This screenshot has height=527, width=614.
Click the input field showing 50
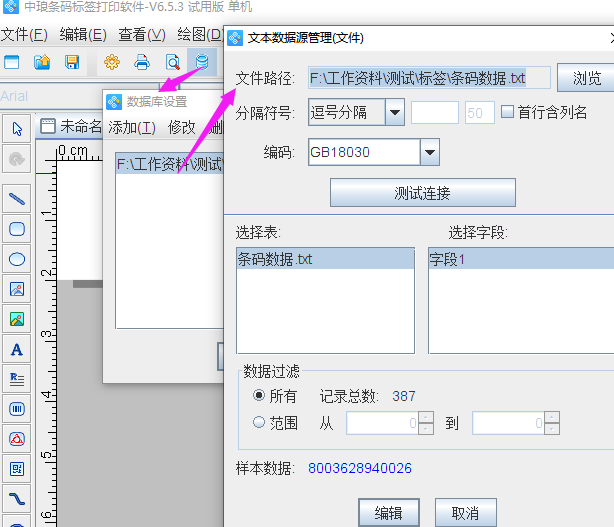479,113
